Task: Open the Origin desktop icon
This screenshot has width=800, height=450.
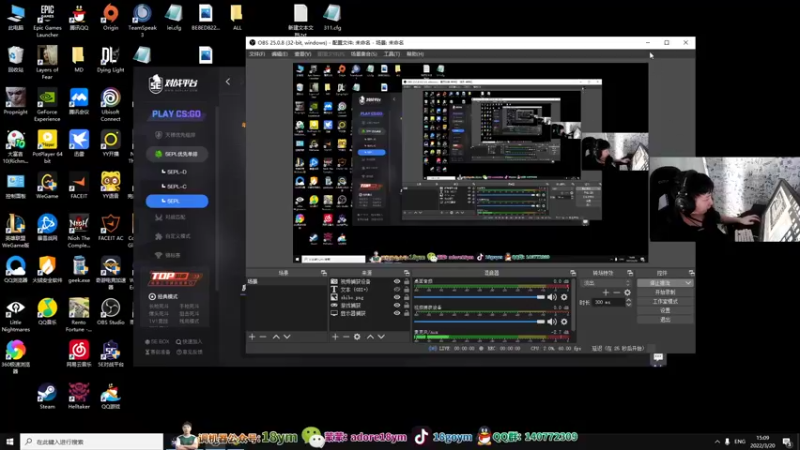Action: [x=110, y=17]
